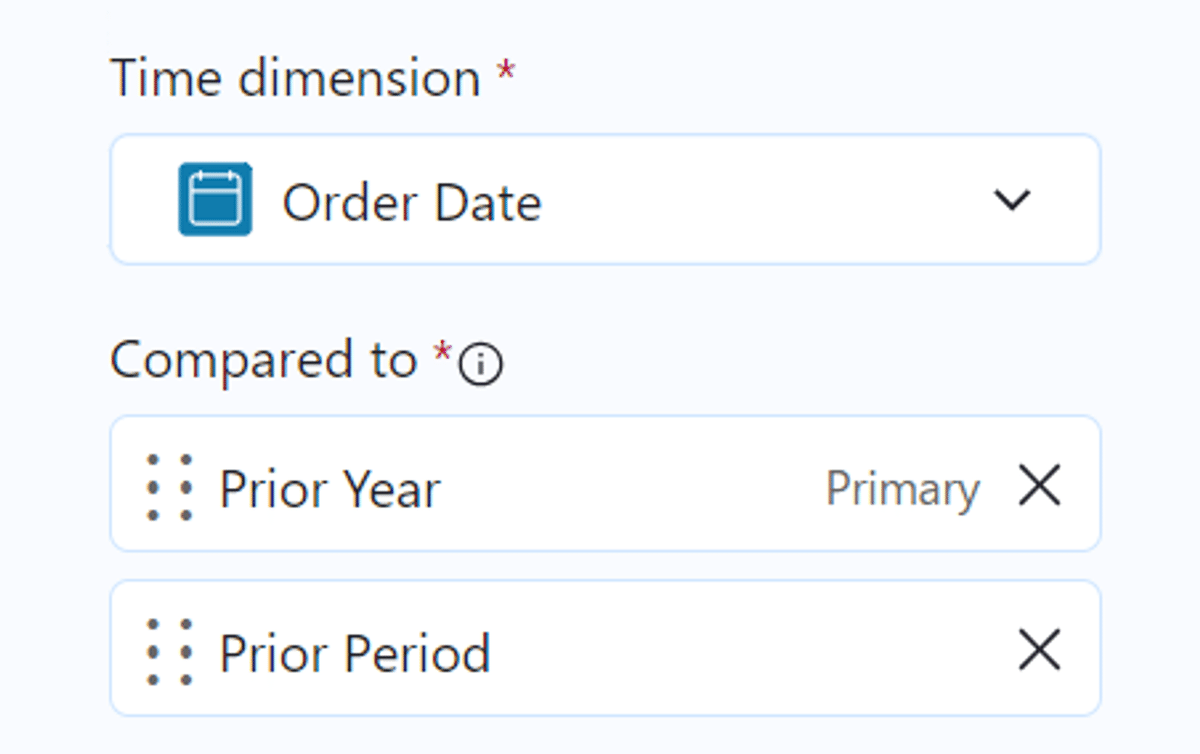Select the Prior Period comparison item
The height and width of the screenshot is (754, 1200).
(x=605, y=648)
